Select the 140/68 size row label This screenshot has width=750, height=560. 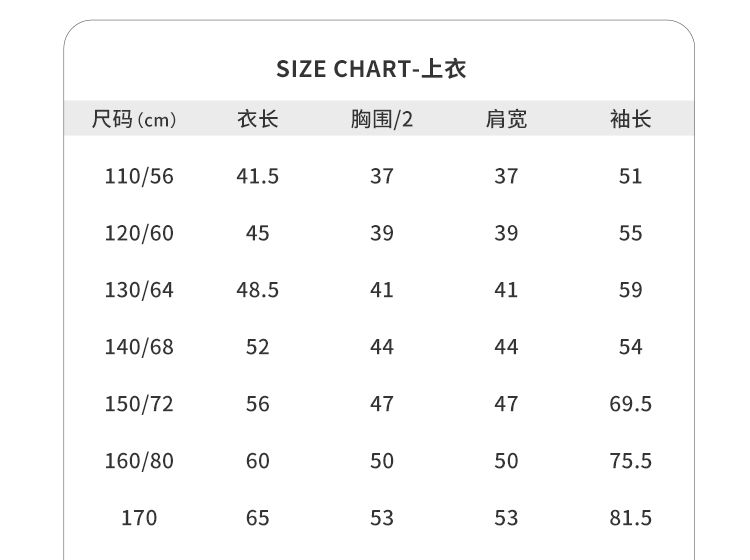pos(139,348)
